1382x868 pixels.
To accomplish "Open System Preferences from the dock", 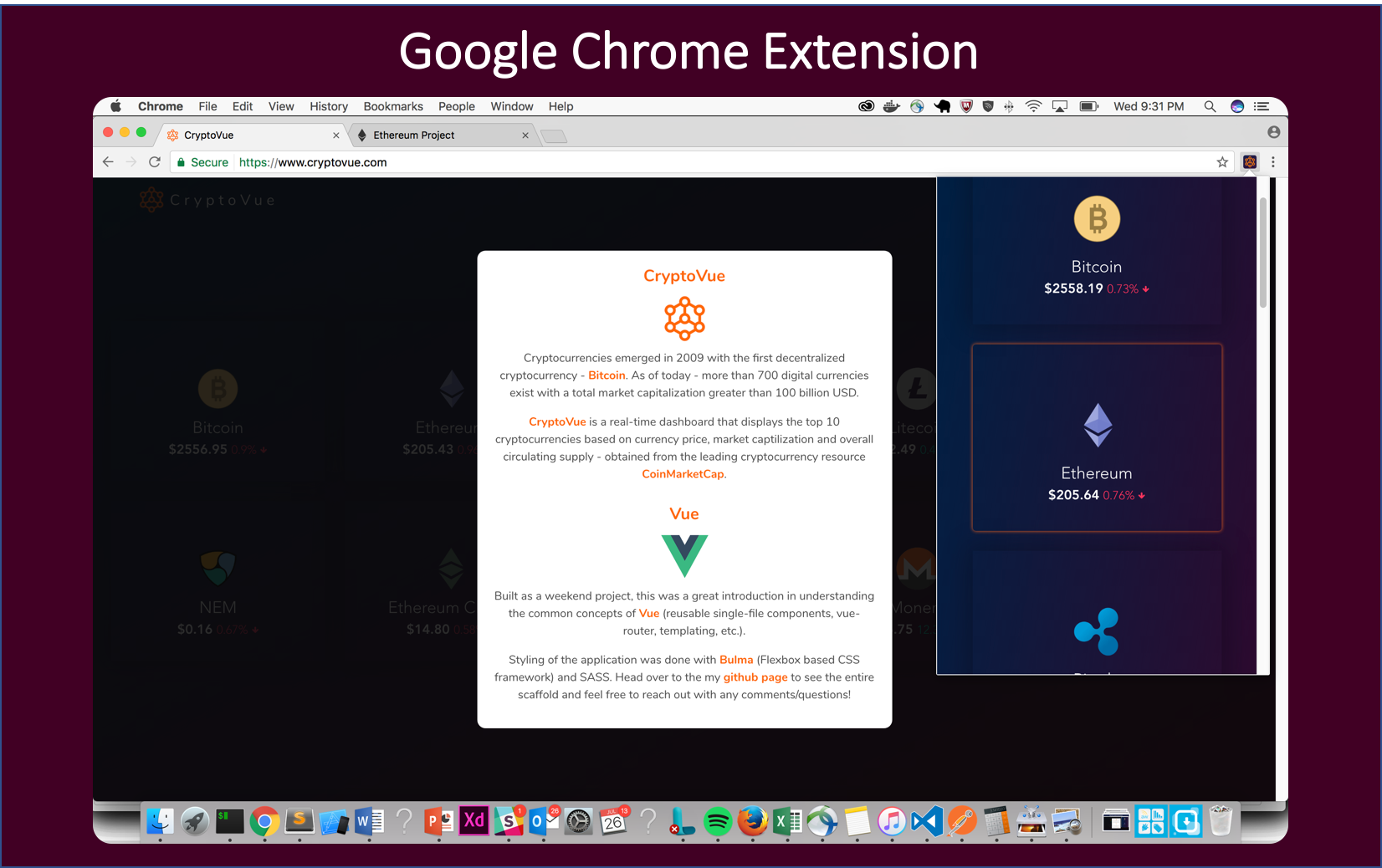I will 578,822.
